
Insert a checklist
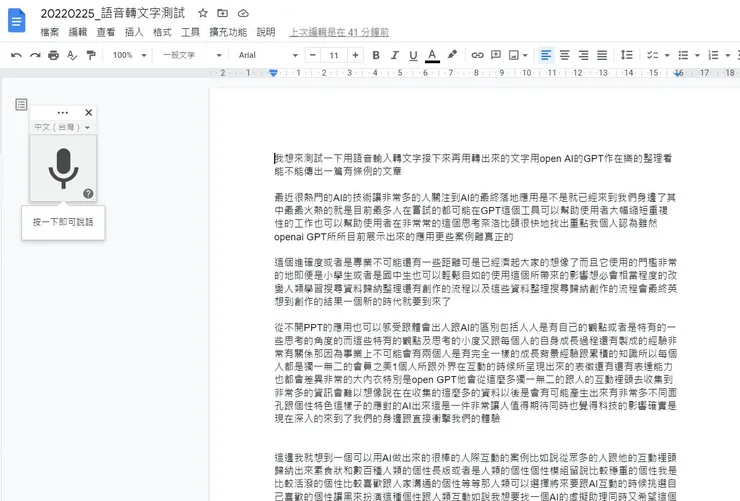tap(652, 55)
